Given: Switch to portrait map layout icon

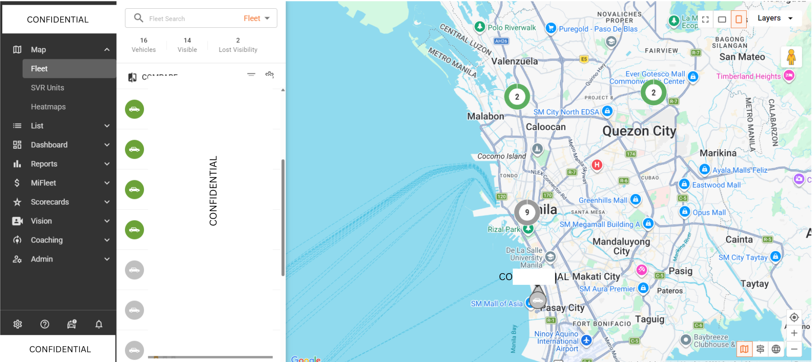Looking at the screenshot, I should [739, 19].
